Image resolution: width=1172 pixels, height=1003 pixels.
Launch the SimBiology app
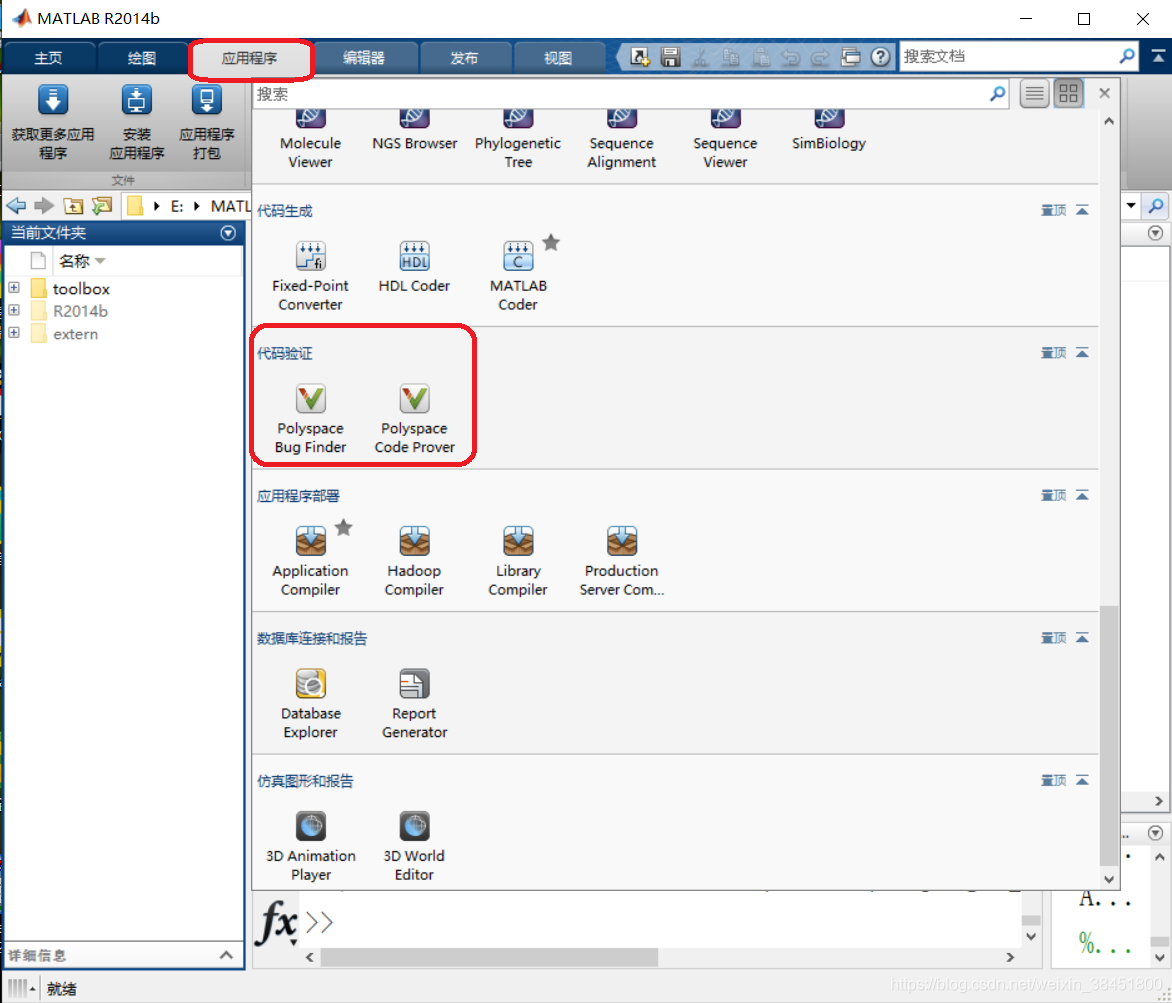coord(828,131)
